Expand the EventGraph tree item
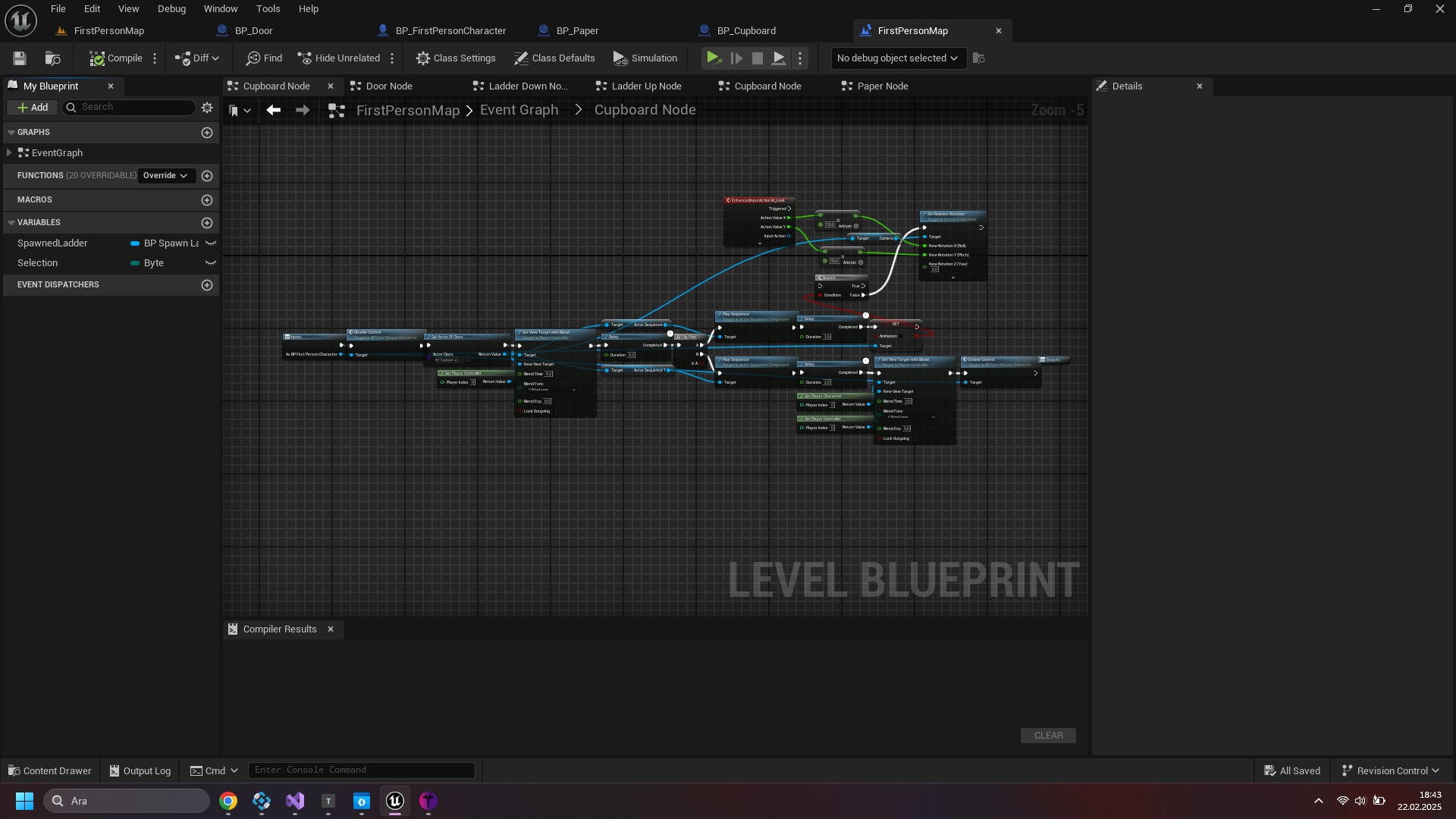The image size is (1456, 819). click(9, 153)
